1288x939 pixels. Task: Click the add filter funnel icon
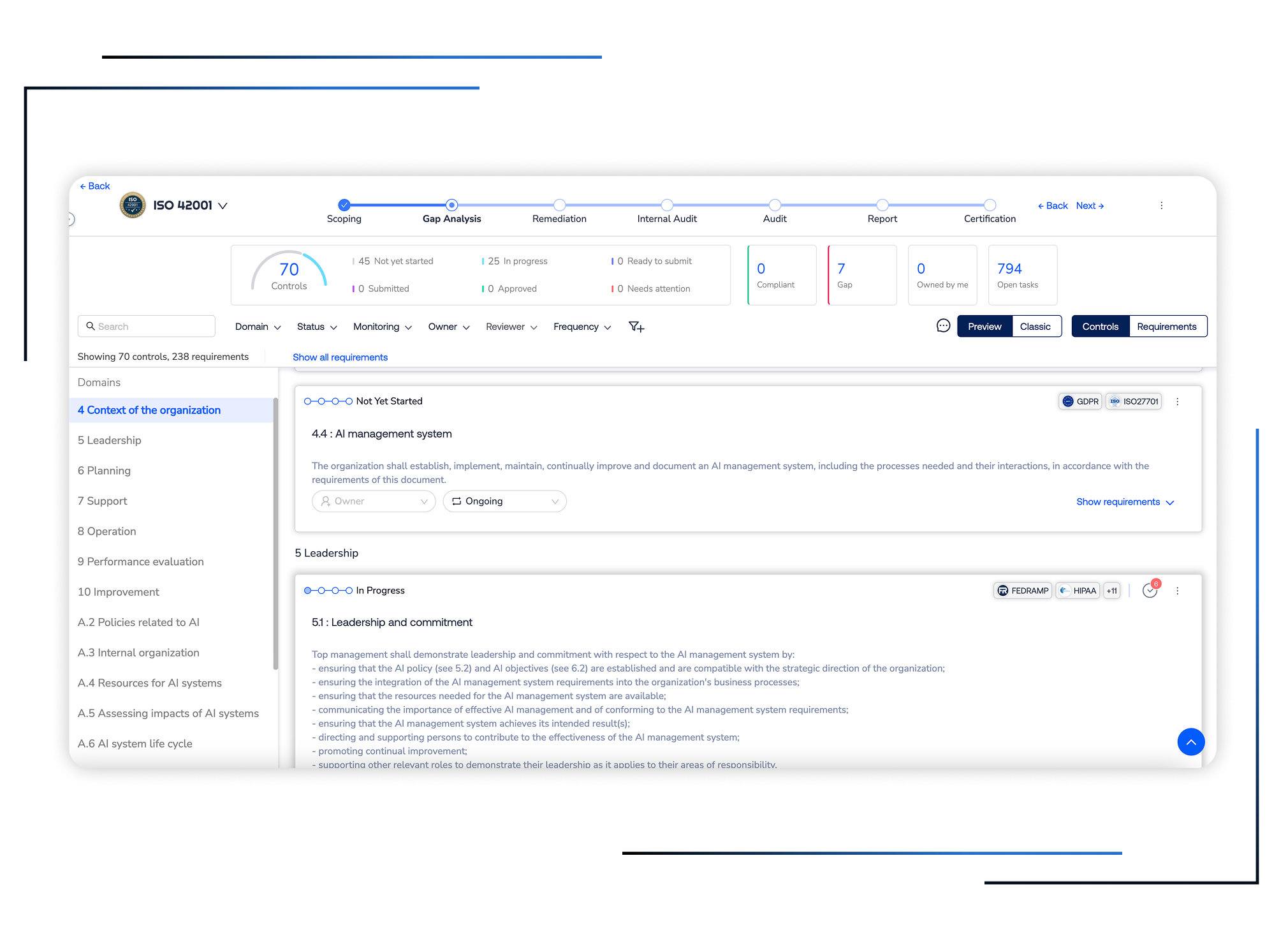click(636, 327)
